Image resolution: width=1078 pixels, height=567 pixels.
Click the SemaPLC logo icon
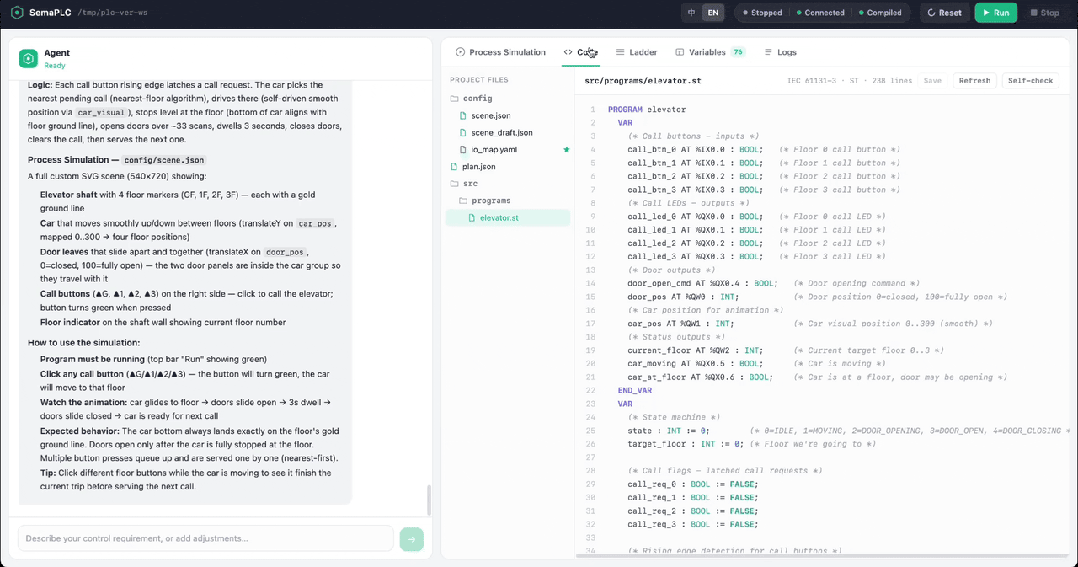pos(17,12)
